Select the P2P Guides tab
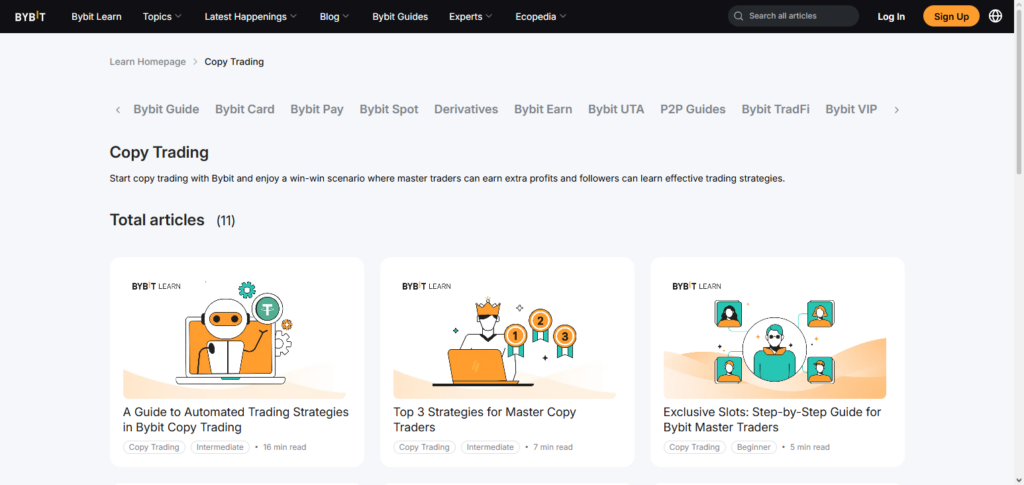 (x=693, y=110)
